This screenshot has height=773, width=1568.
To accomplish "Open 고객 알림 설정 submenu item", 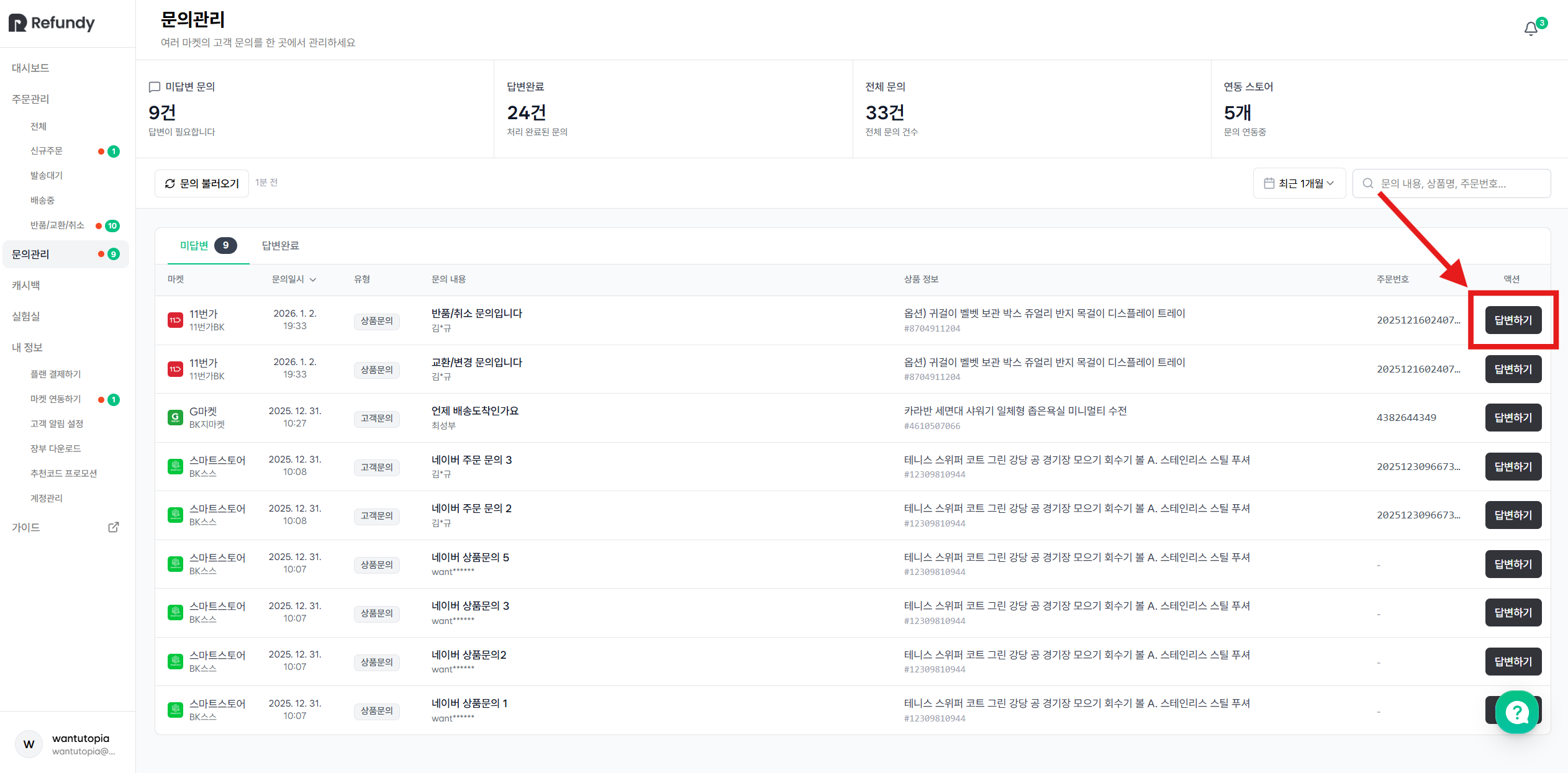I will [x=57, y=424].
